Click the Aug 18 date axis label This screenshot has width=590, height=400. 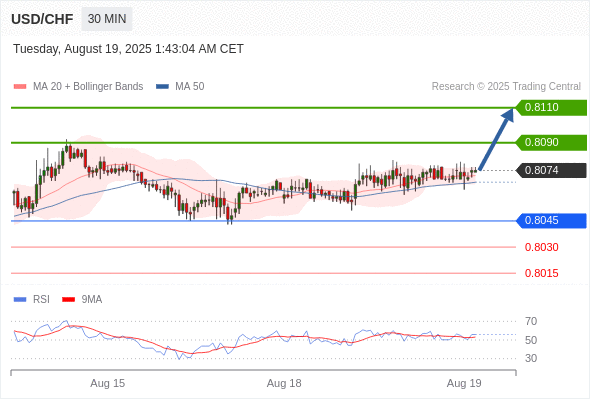284,383
